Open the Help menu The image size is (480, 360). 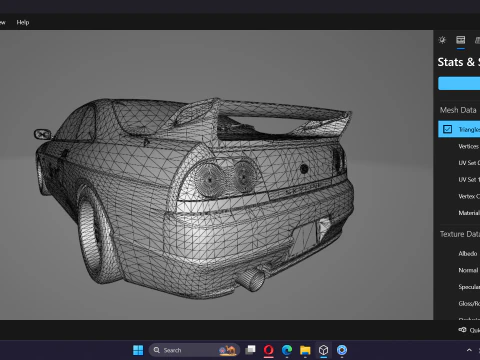pyautogui.click(x=23, y=22)
